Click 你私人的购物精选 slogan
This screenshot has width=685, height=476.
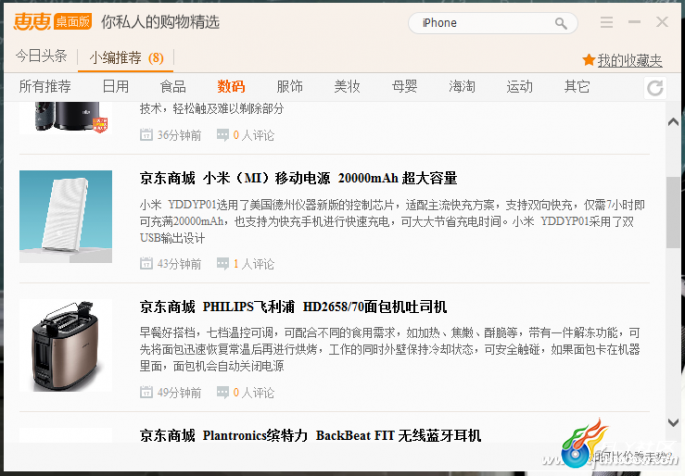[x=160, y=22]
